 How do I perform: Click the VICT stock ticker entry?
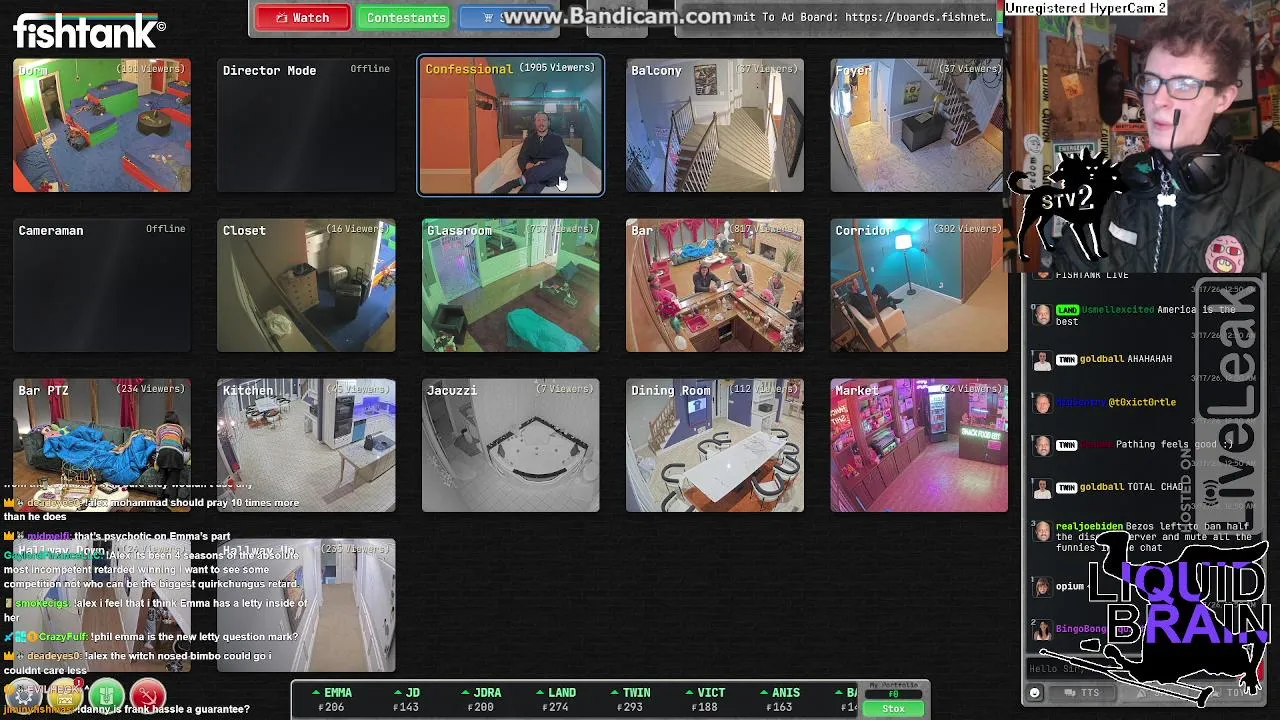(x=704, y=699)
